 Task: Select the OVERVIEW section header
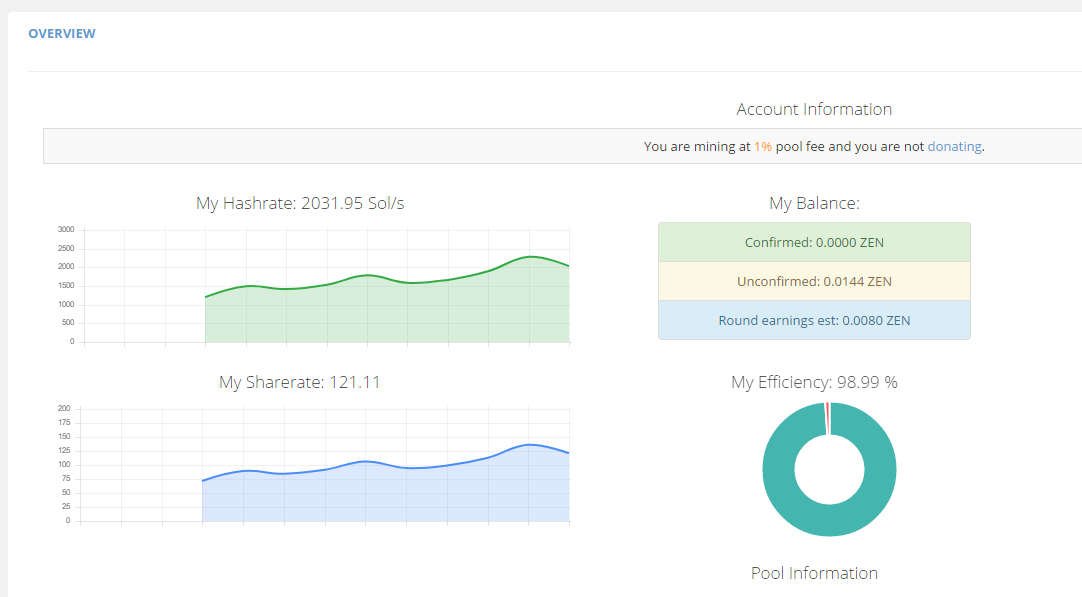tap(62, 34)
